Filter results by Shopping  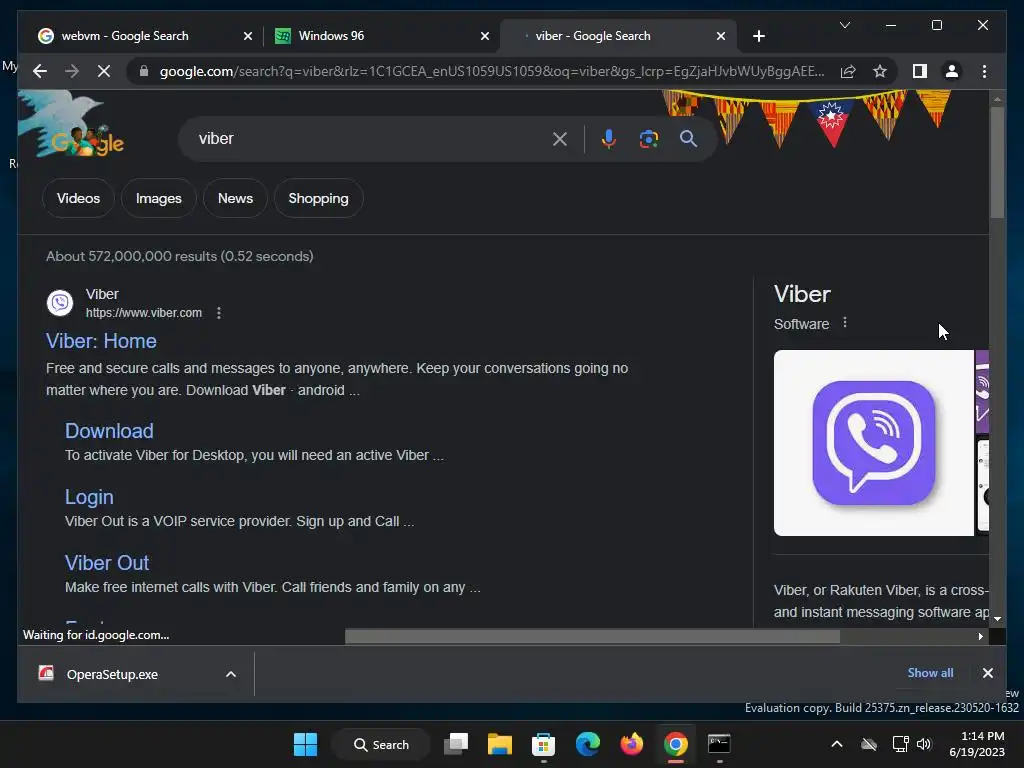tap(319, 198)
